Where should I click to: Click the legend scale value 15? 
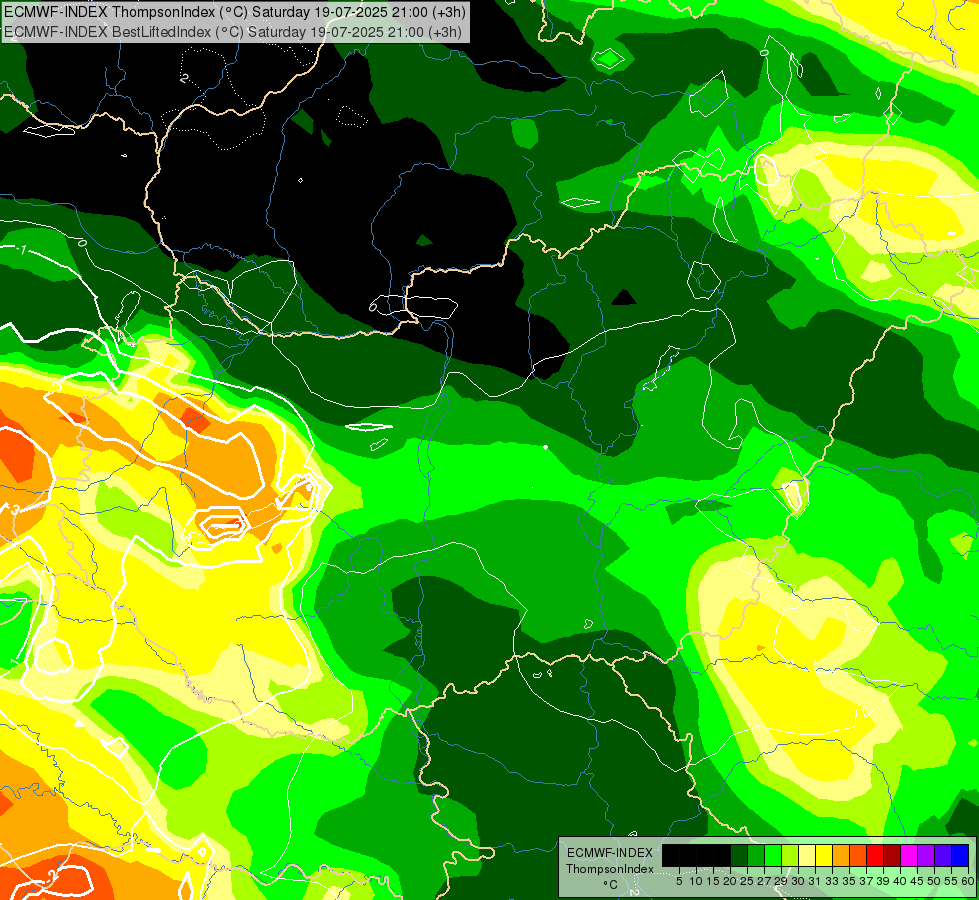713,881
